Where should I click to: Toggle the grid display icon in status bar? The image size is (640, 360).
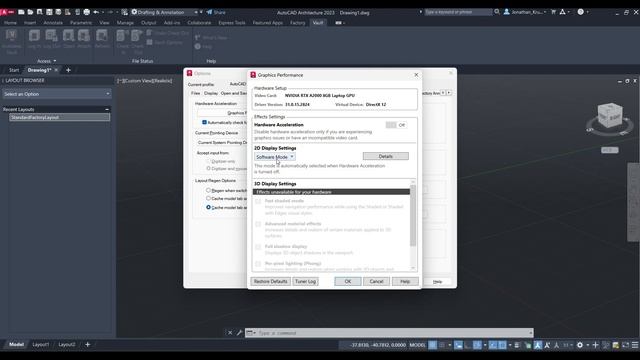click(432, 345)
